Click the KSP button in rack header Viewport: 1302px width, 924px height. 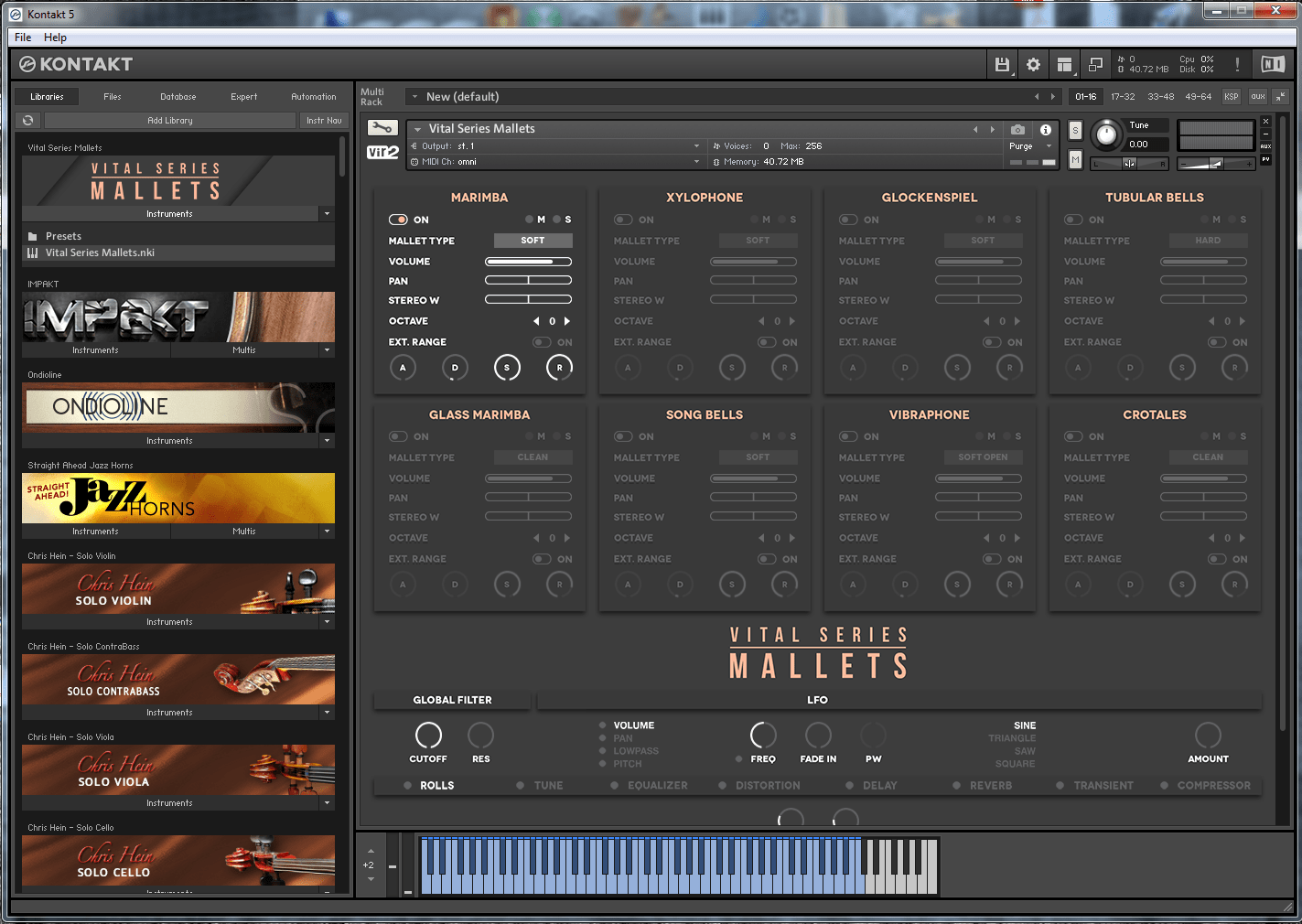(1232, 96)
